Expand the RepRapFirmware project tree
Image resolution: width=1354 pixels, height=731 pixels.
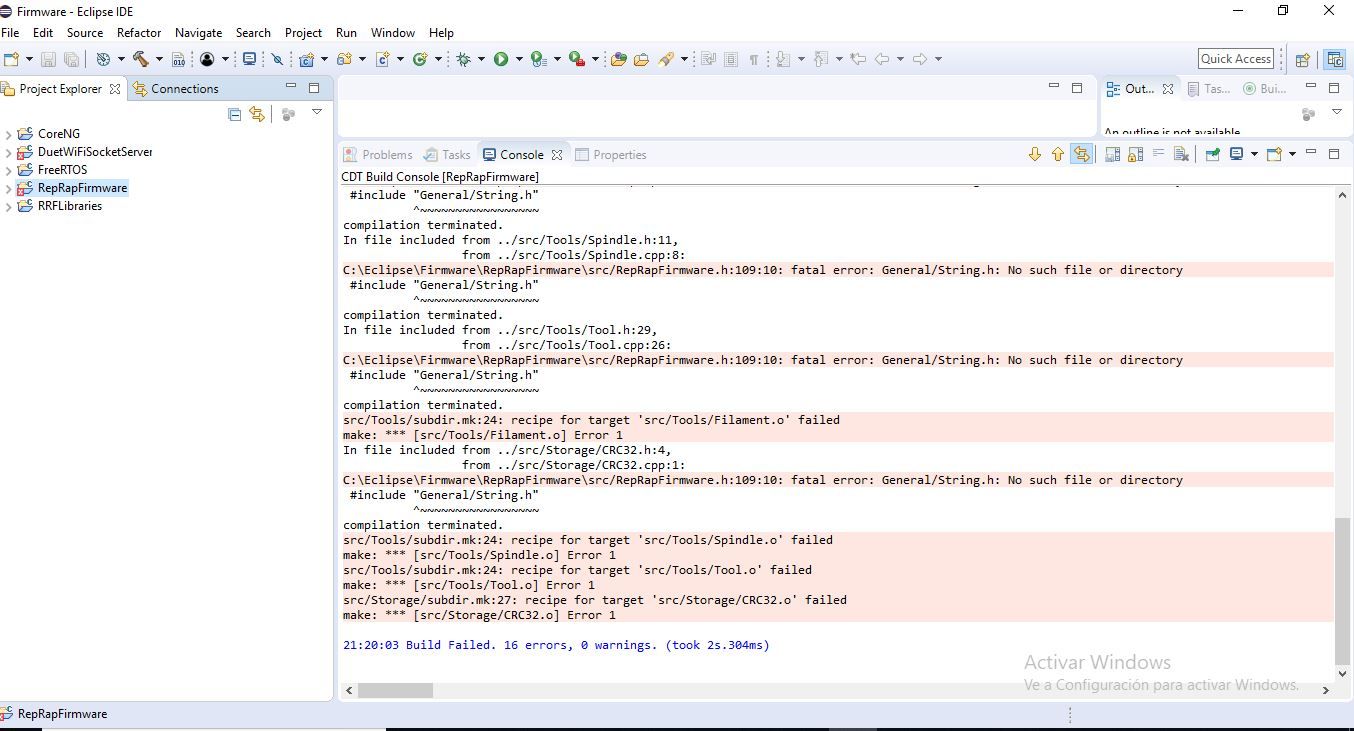click(x=9, y=188)
